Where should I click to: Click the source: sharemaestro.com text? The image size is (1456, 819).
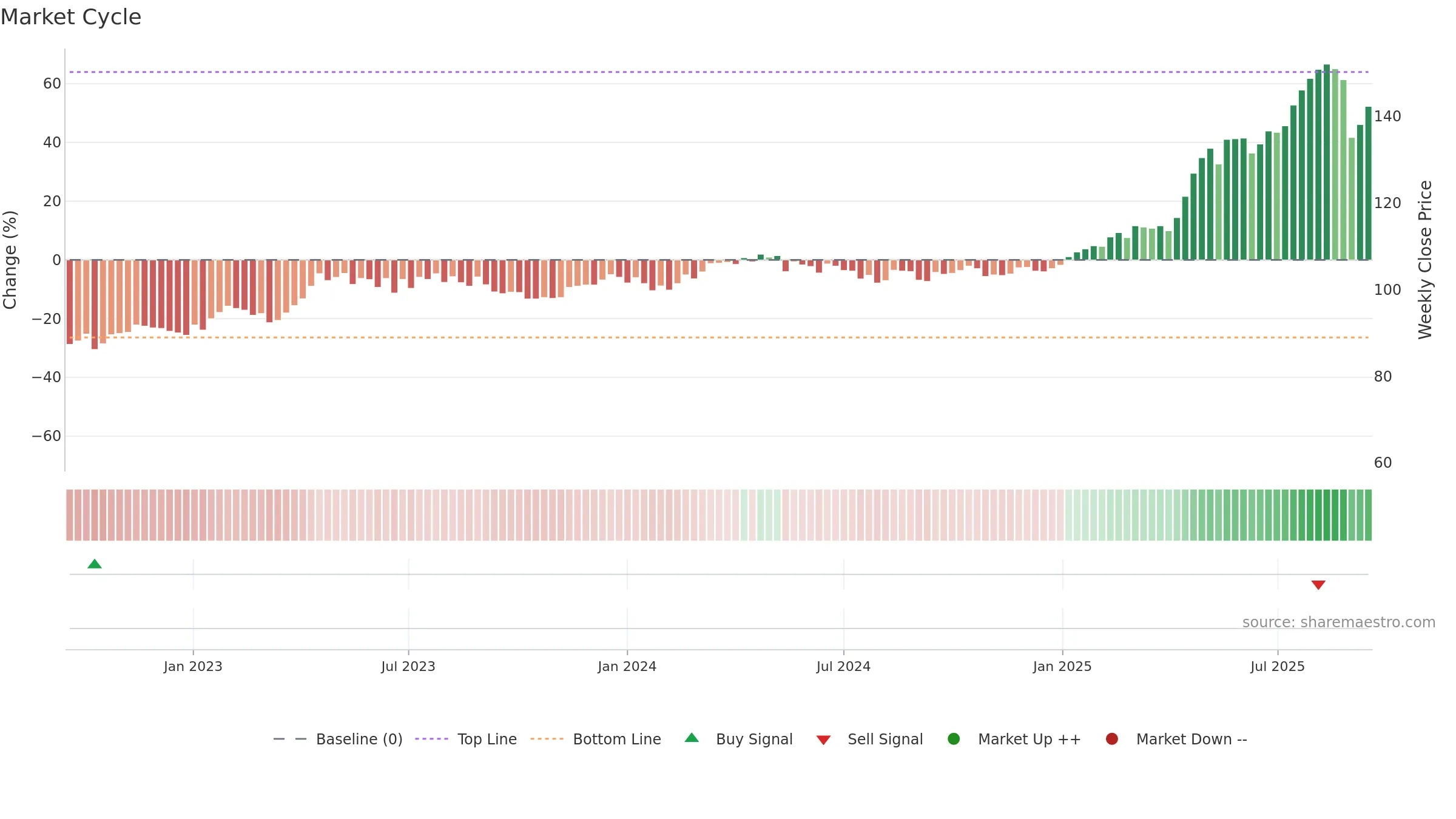click(1339, 622)
